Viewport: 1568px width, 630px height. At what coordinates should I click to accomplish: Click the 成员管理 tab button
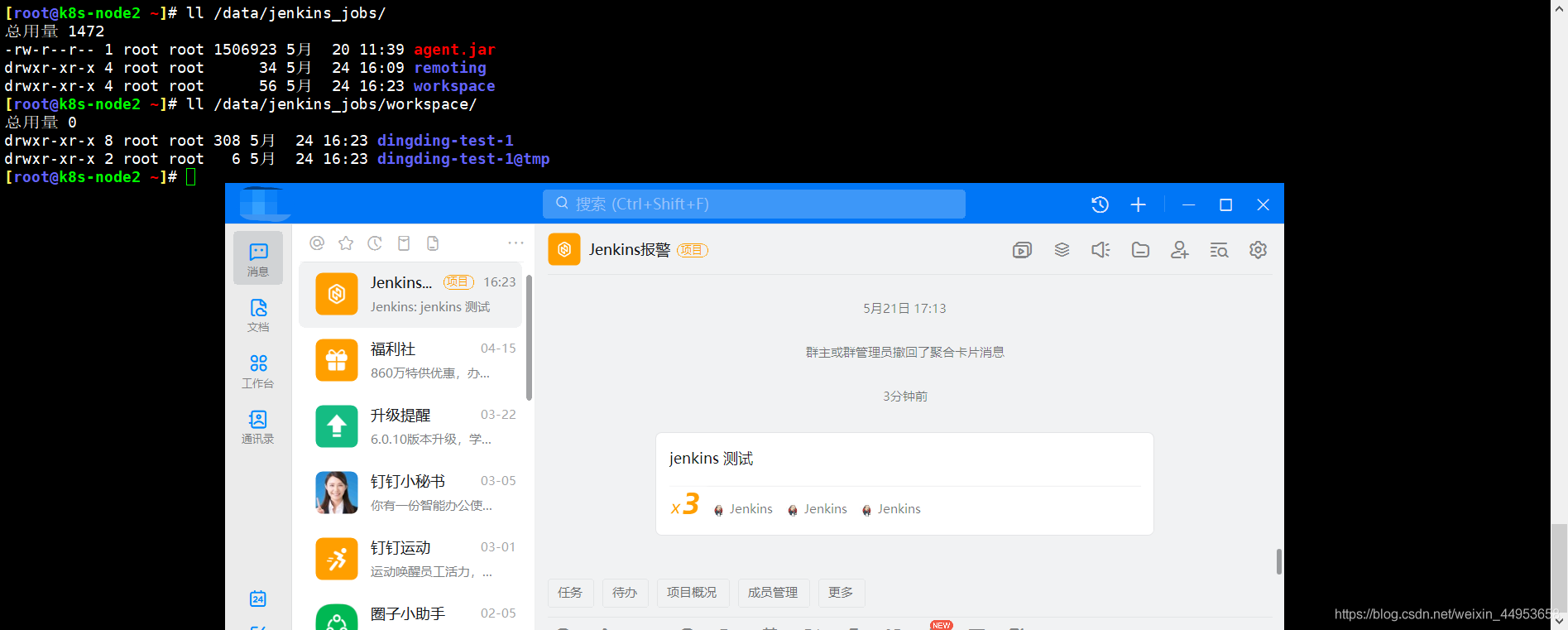click(773, 593)
